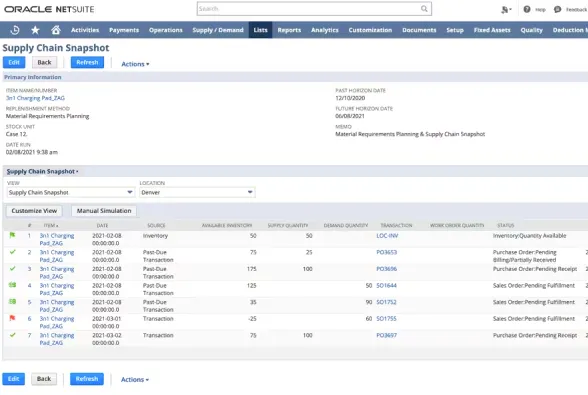Click the green status icon on row 5
Screen dimensions: 588x395
tap(12, 302)
